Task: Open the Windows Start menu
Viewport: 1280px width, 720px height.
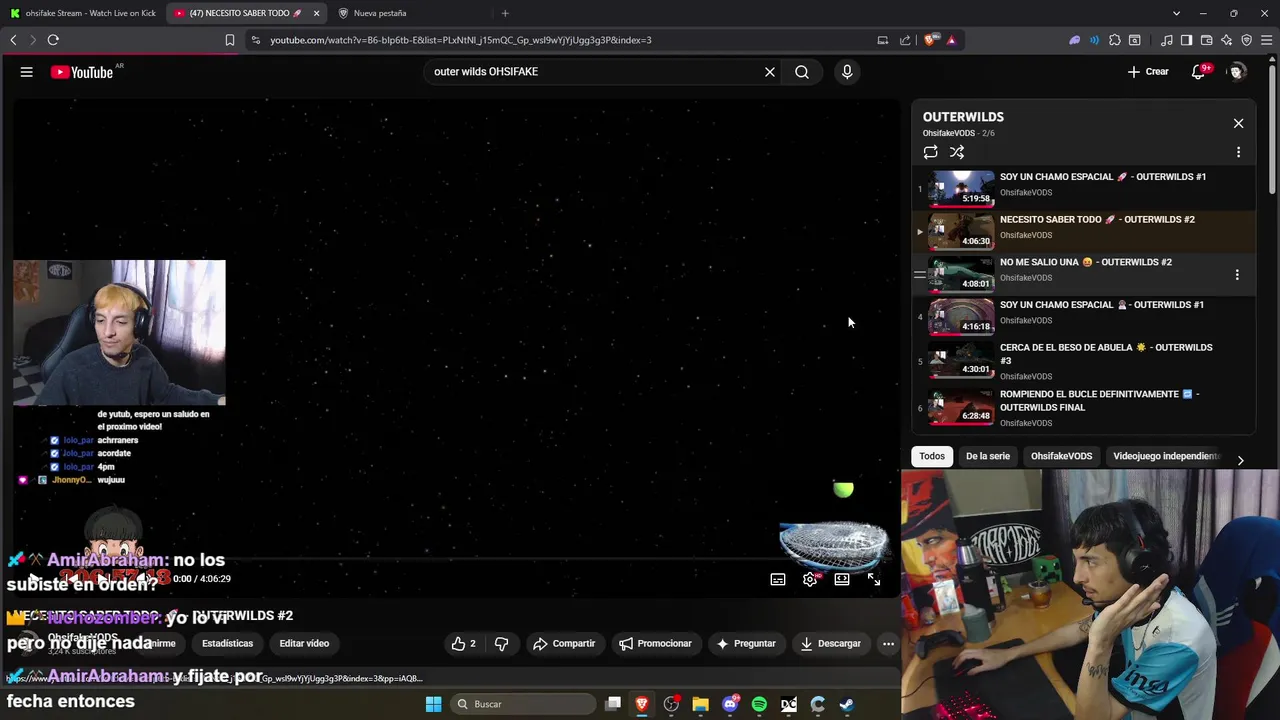Action: tap(433, 704)
